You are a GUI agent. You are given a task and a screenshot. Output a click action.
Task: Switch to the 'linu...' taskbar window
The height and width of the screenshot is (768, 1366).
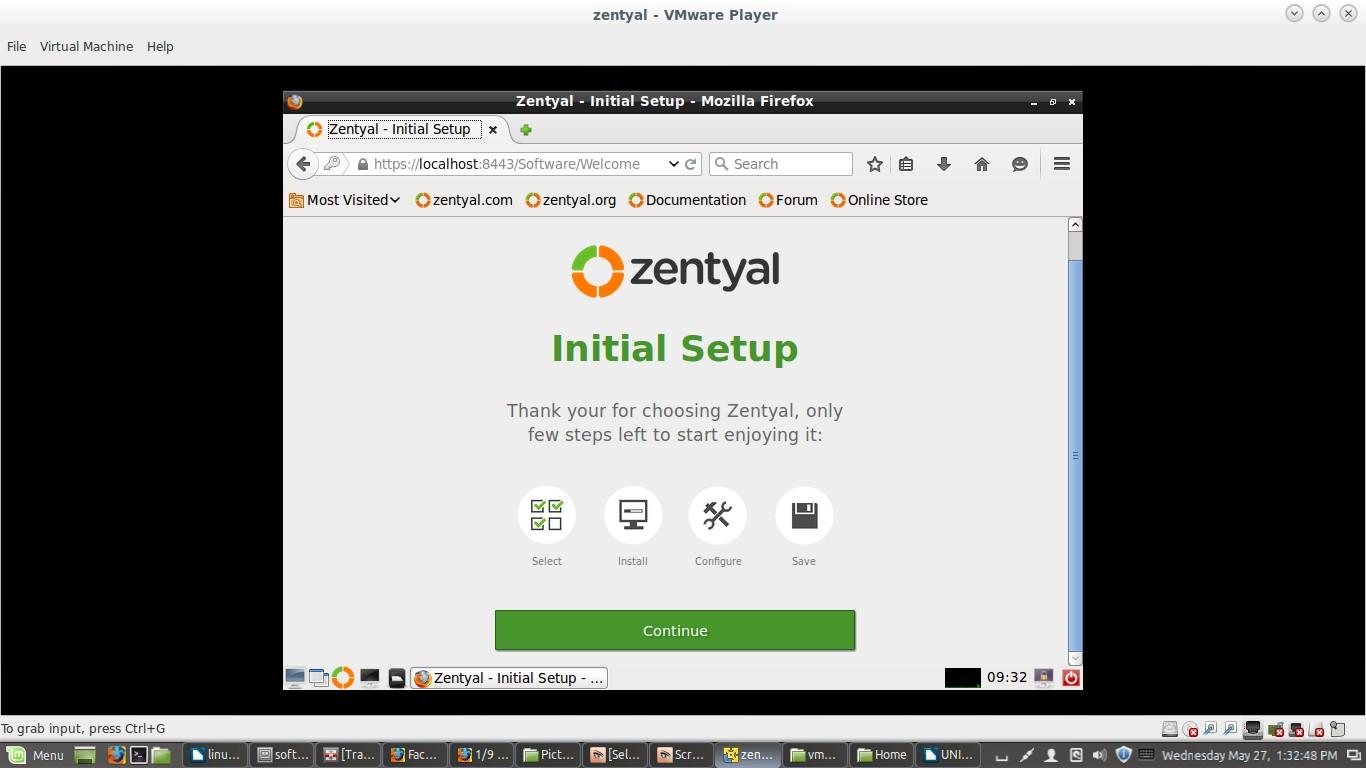(215, 755)
